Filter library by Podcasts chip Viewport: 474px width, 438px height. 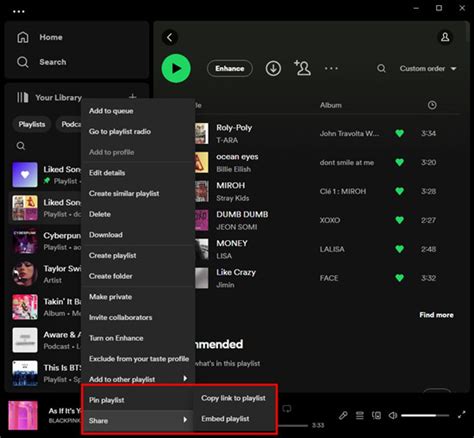pos(69,124)
